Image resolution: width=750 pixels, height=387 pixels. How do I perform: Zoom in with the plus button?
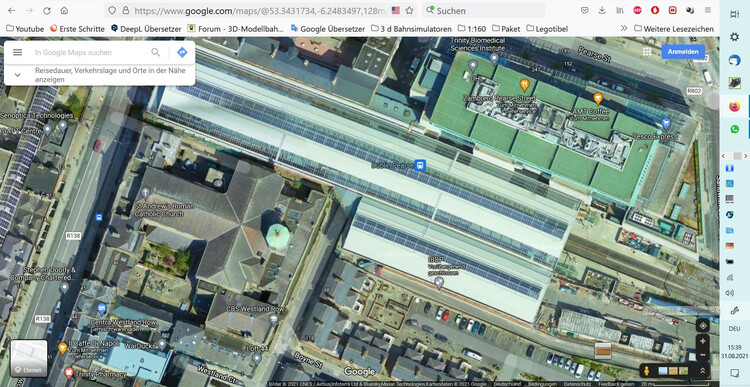702,341
